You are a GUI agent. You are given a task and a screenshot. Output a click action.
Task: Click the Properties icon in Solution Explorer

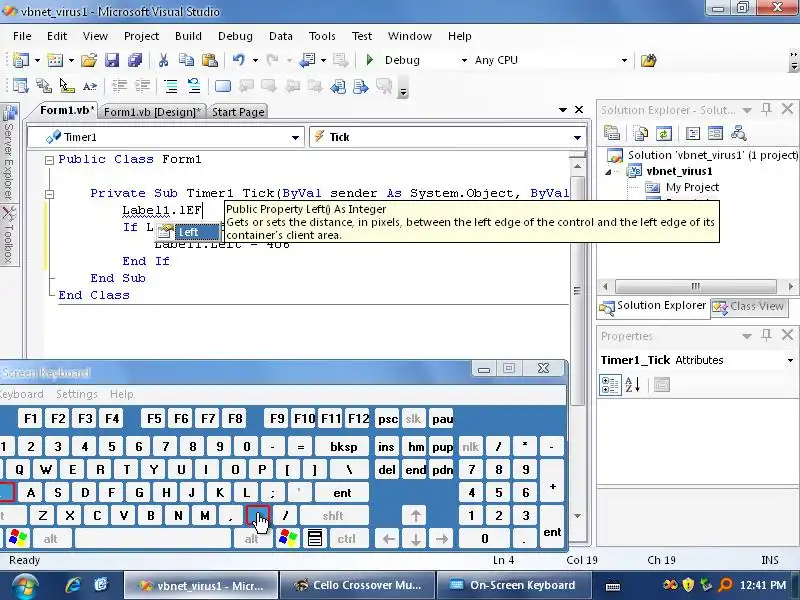612,133
